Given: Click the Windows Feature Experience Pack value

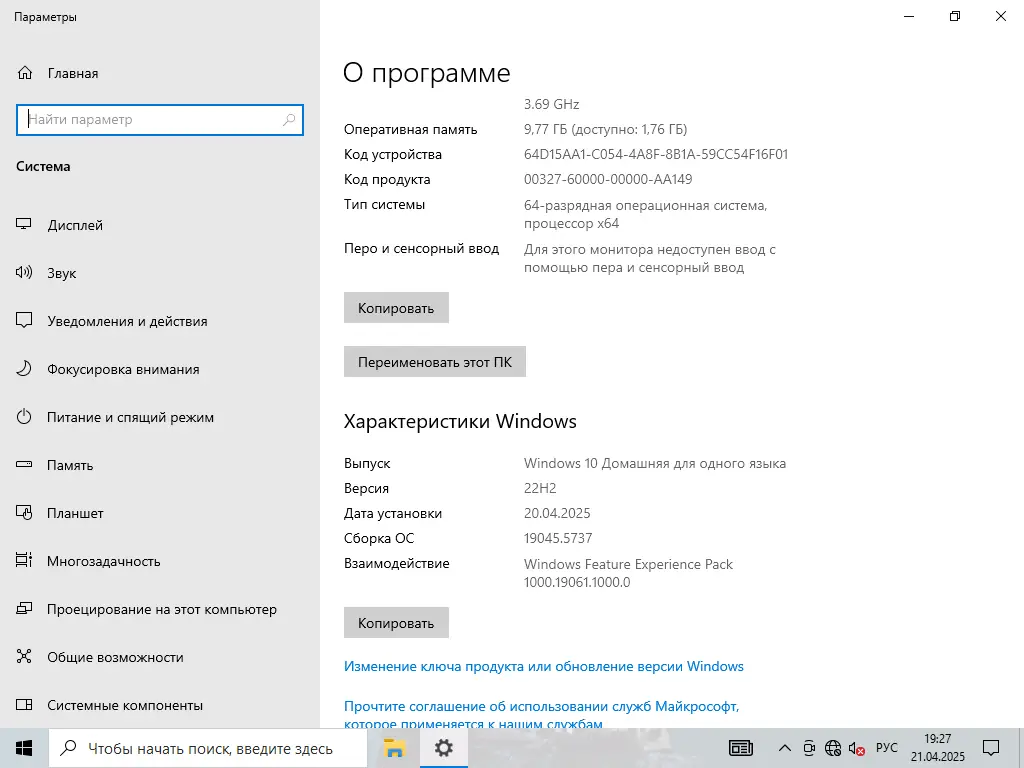Looking at the screenshot, I should click(x=628, y=573).
